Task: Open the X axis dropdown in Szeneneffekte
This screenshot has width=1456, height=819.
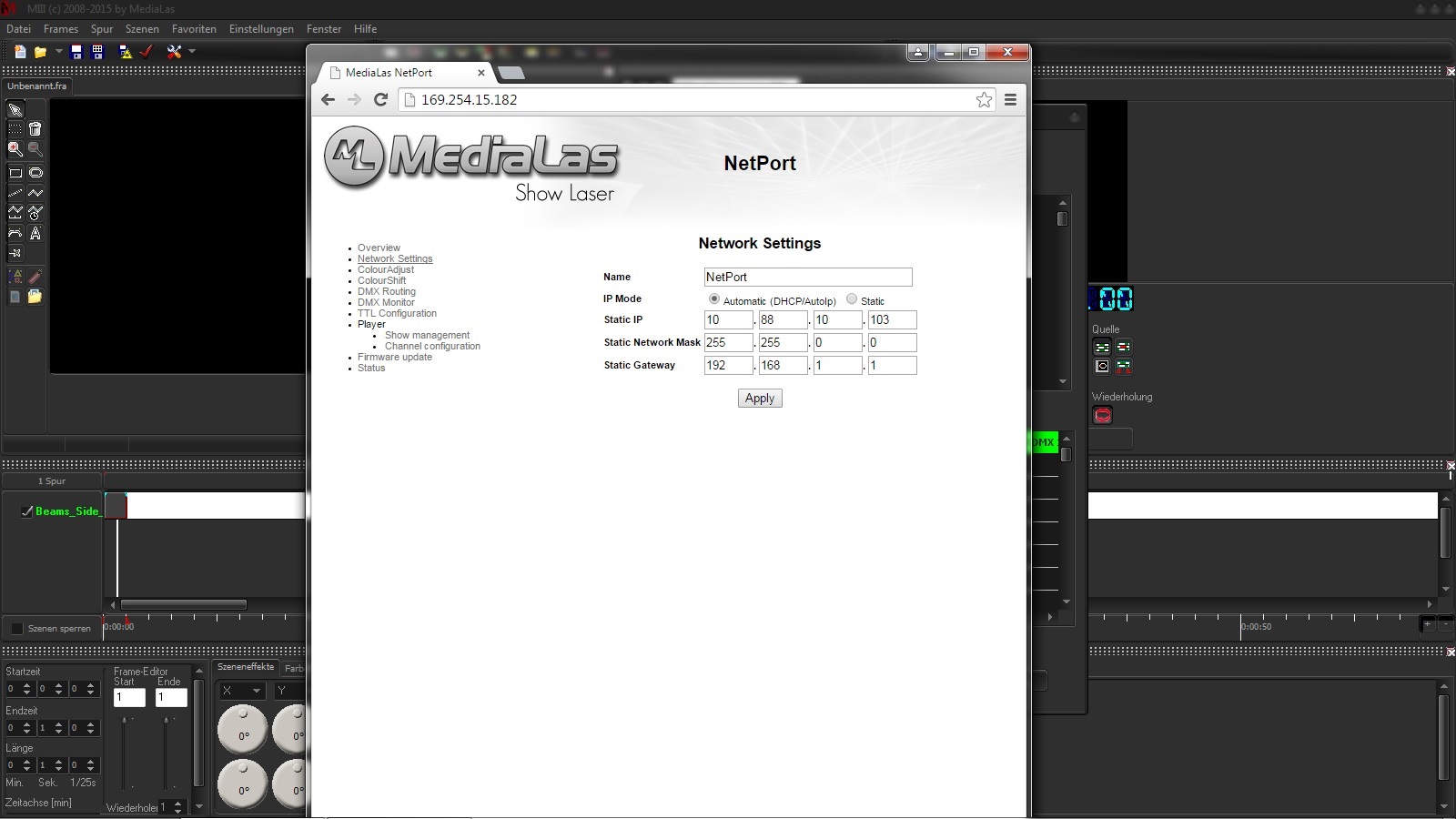Action: point(241,691)
